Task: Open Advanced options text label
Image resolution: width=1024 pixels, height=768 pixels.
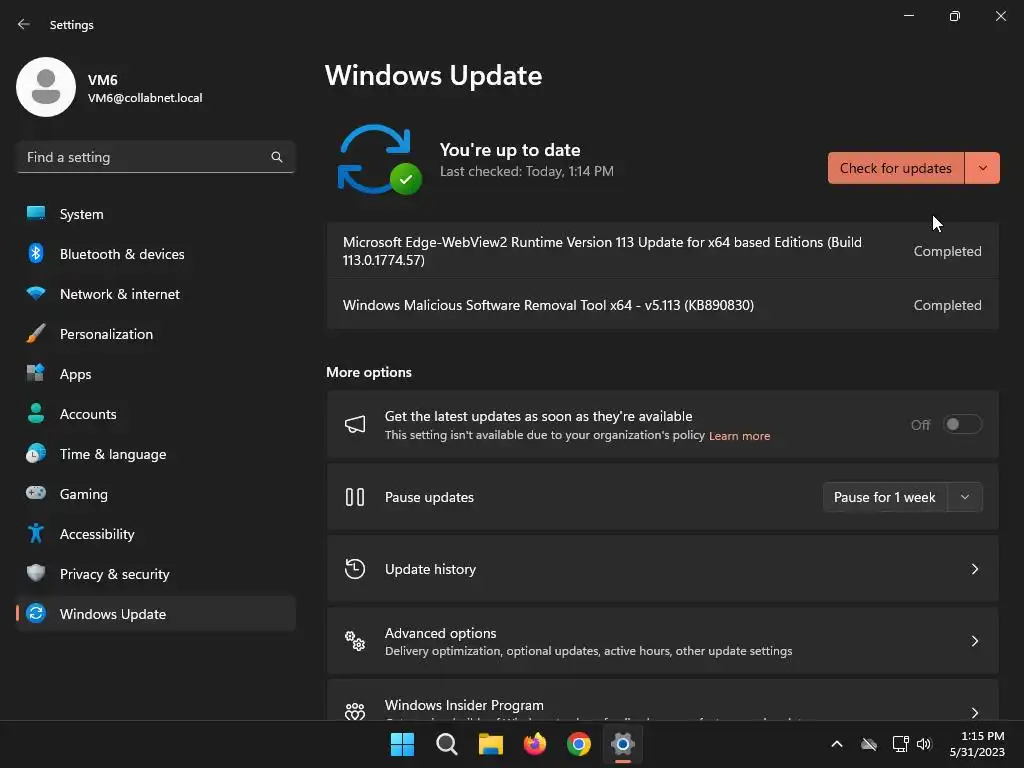Action: point(441,633)
